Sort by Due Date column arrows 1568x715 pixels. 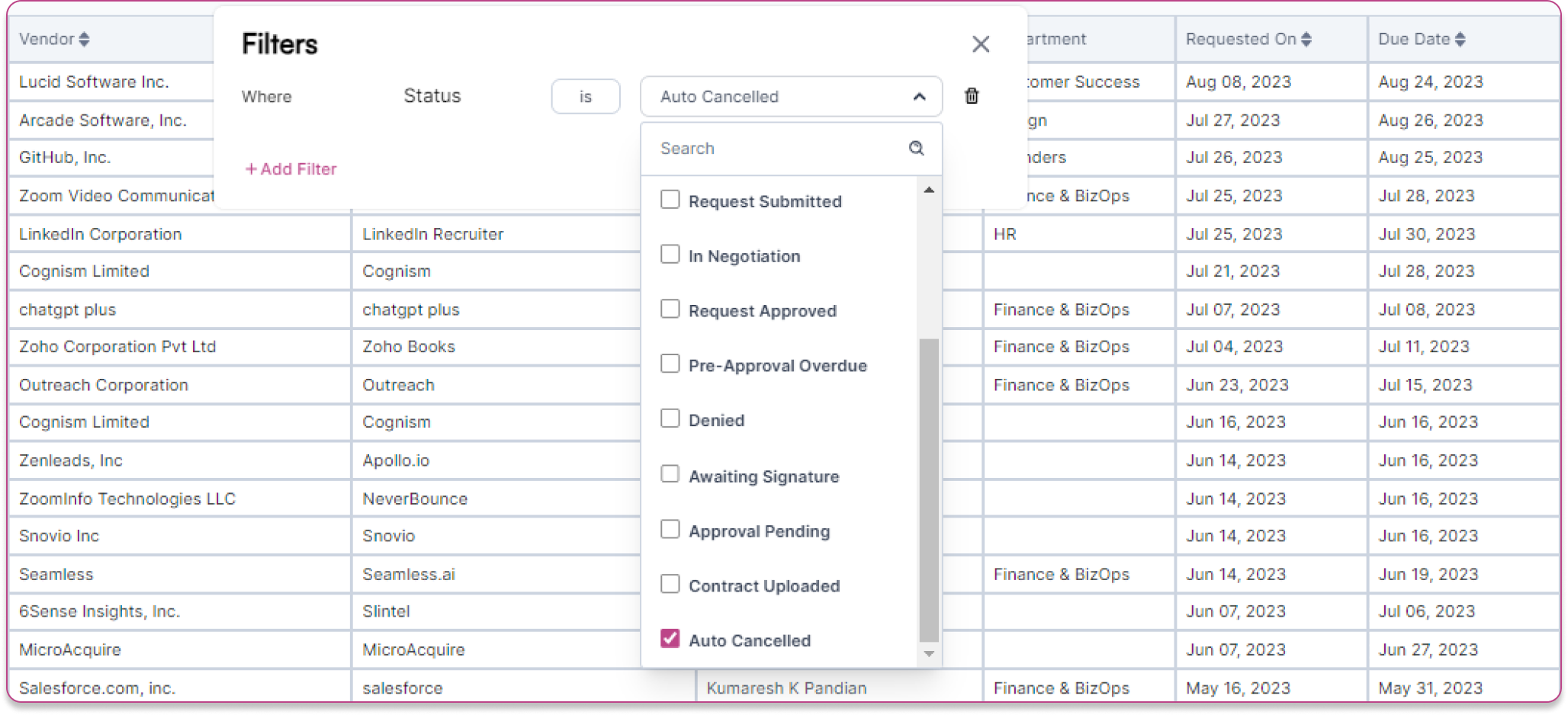coord(1460,39)
